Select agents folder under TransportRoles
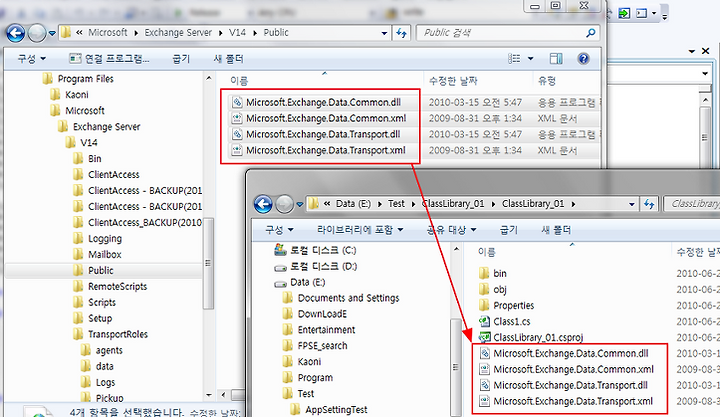Screen dimensions: 720x417 [101, 350]
